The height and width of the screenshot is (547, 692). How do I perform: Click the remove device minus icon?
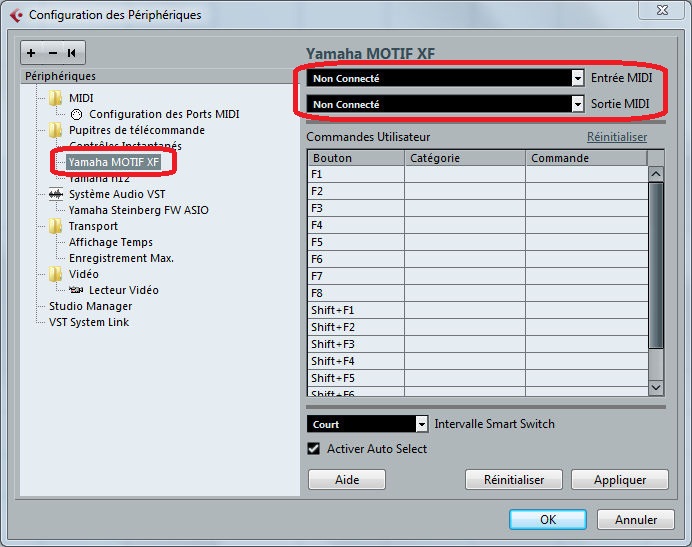[52, 53]
